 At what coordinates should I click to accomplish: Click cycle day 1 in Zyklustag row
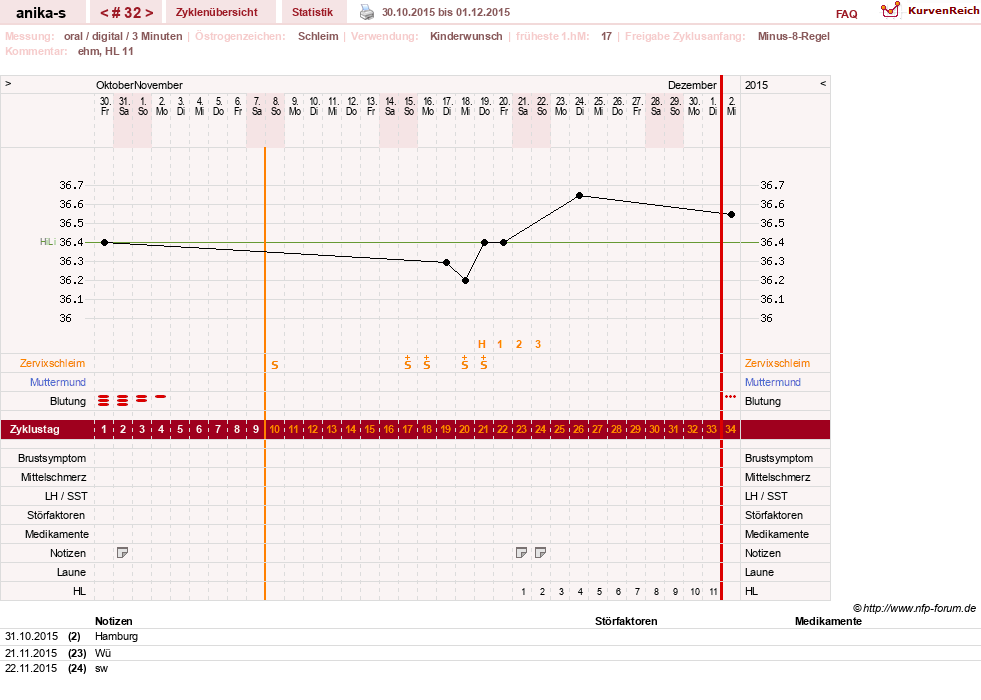tap(104, 430)
